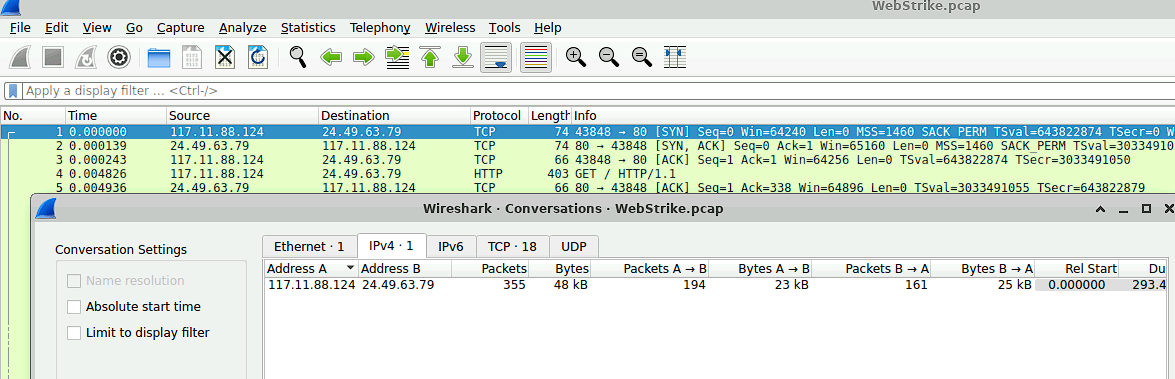Select packet 2 SYN, ACK row
Viewport: 1175px width, 379px height.
pyautogui.click(x=588, y=145)
